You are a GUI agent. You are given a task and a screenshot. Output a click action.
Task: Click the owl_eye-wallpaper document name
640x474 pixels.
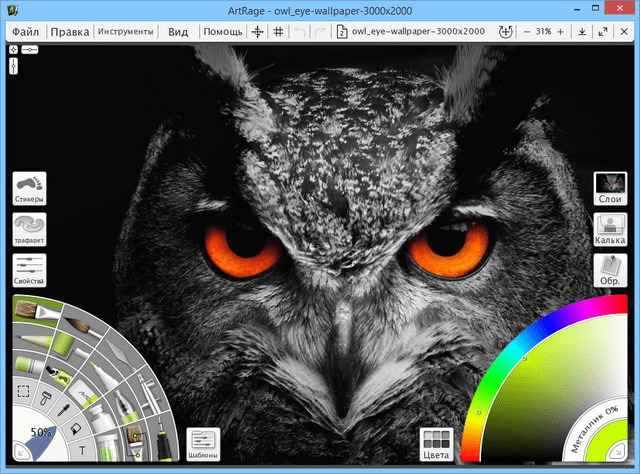point(418,31)
